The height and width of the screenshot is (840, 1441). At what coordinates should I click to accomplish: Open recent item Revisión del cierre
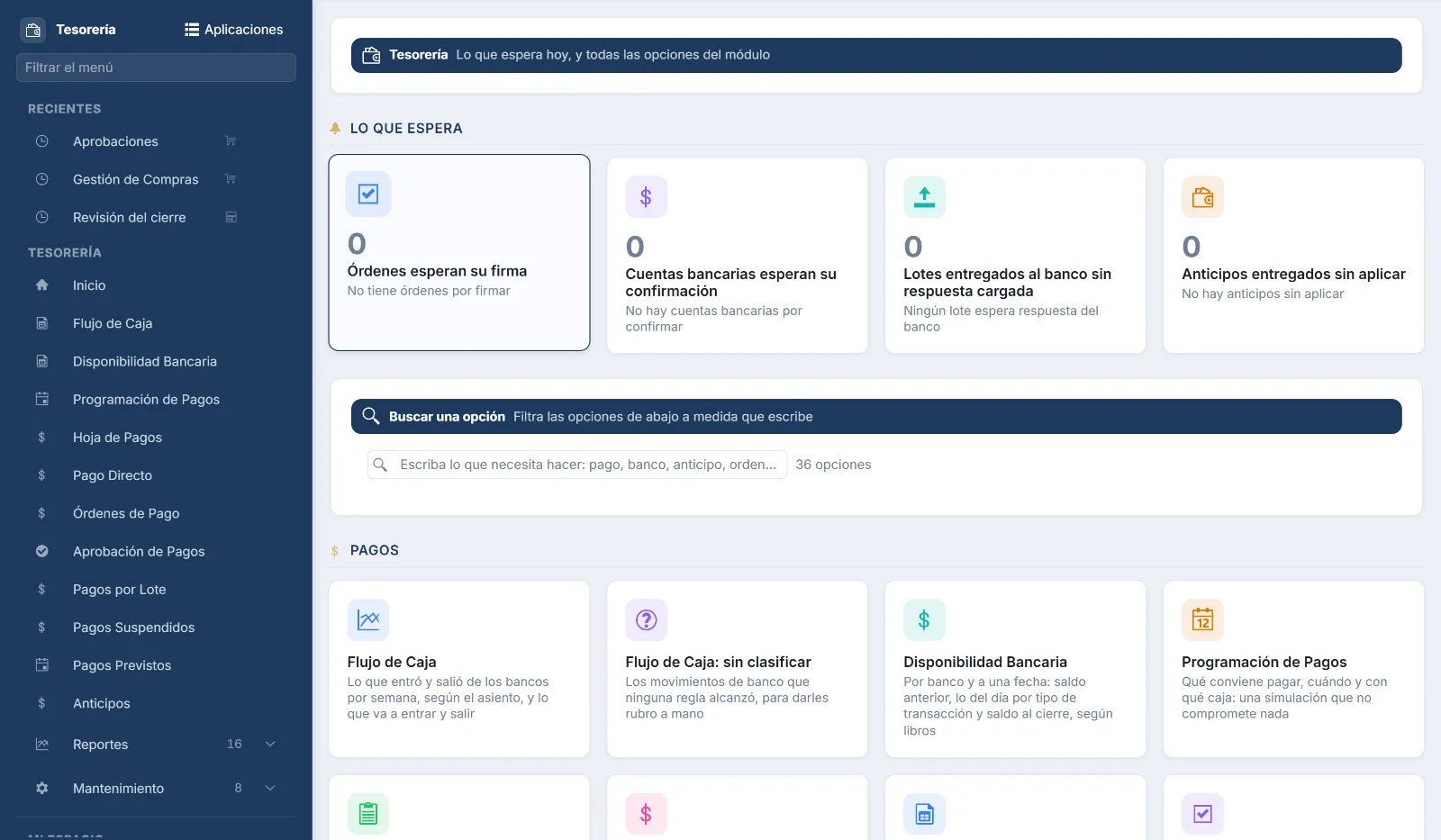click(156, 217)
